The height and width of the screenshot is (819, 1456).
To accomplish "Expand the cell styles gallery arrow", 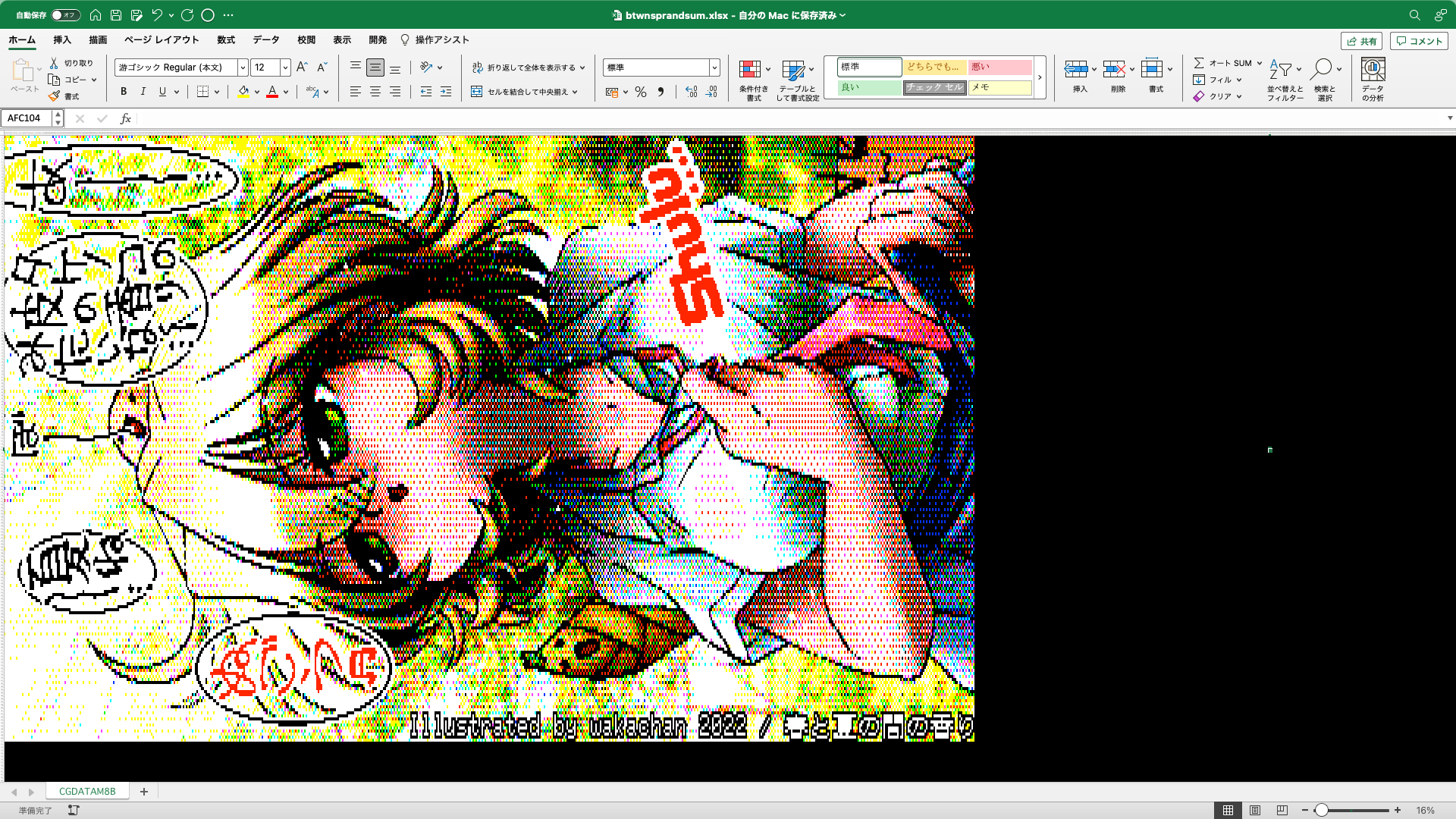I will pos(1040,77).
